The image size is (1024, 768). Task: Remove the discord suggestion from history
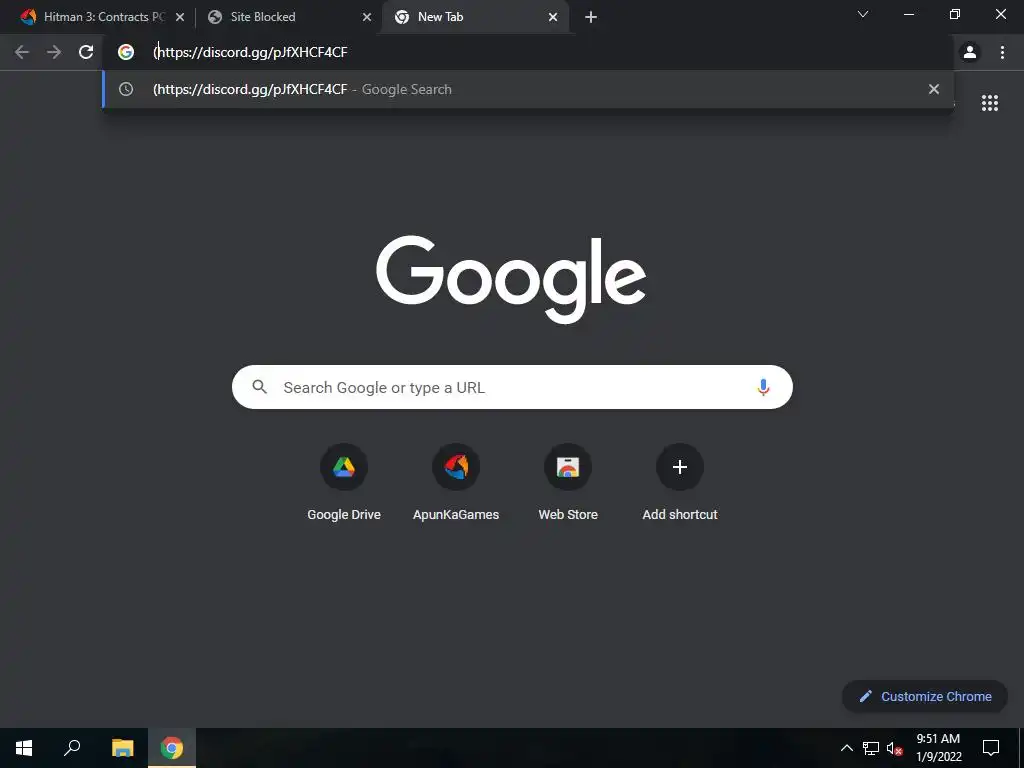pos(934,89)
